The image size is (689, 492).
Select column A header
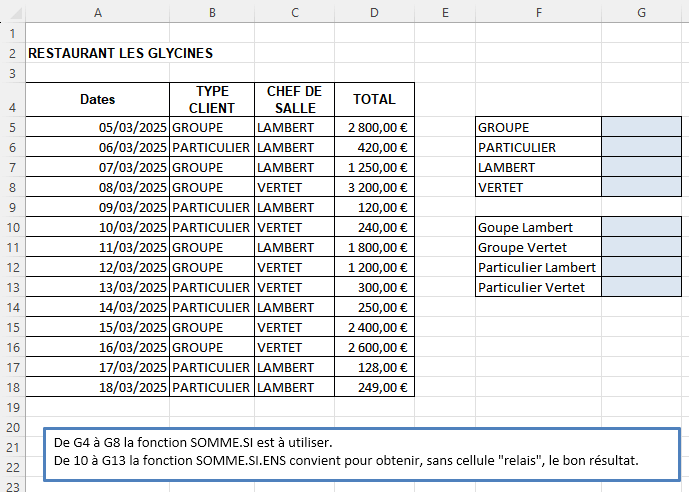(x=97, y=12)
